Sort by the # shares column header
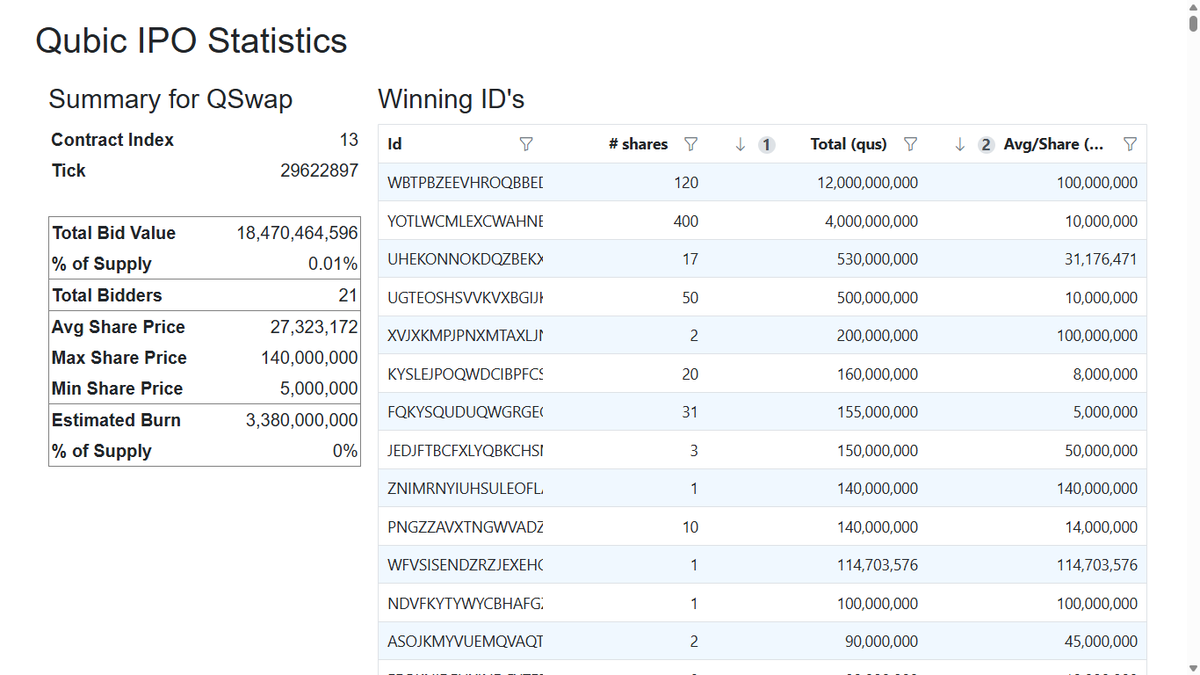 click(638, 144)
